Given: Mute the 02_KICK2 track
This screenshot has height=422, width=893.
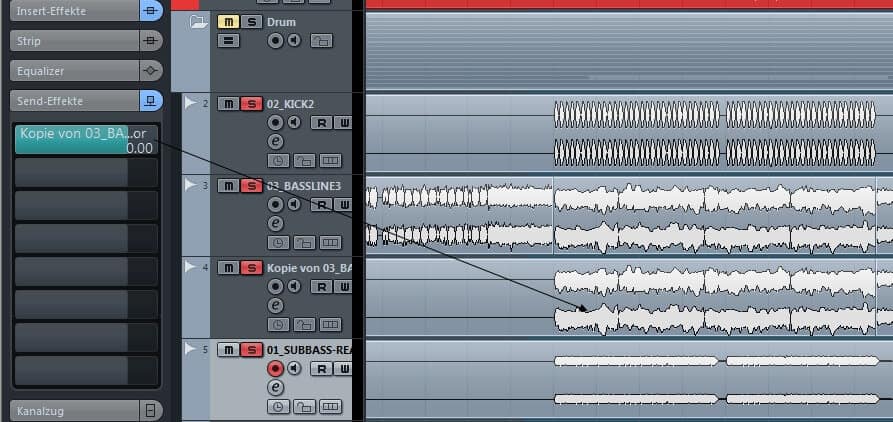Looking at the screenshot, I should click(228, 104).
